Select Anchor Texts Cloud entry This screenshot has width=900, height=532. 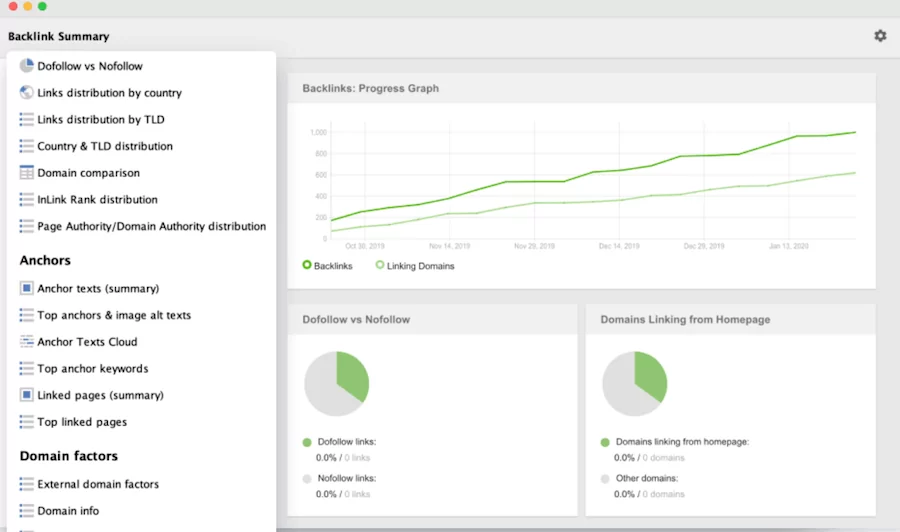coord(87,342)
